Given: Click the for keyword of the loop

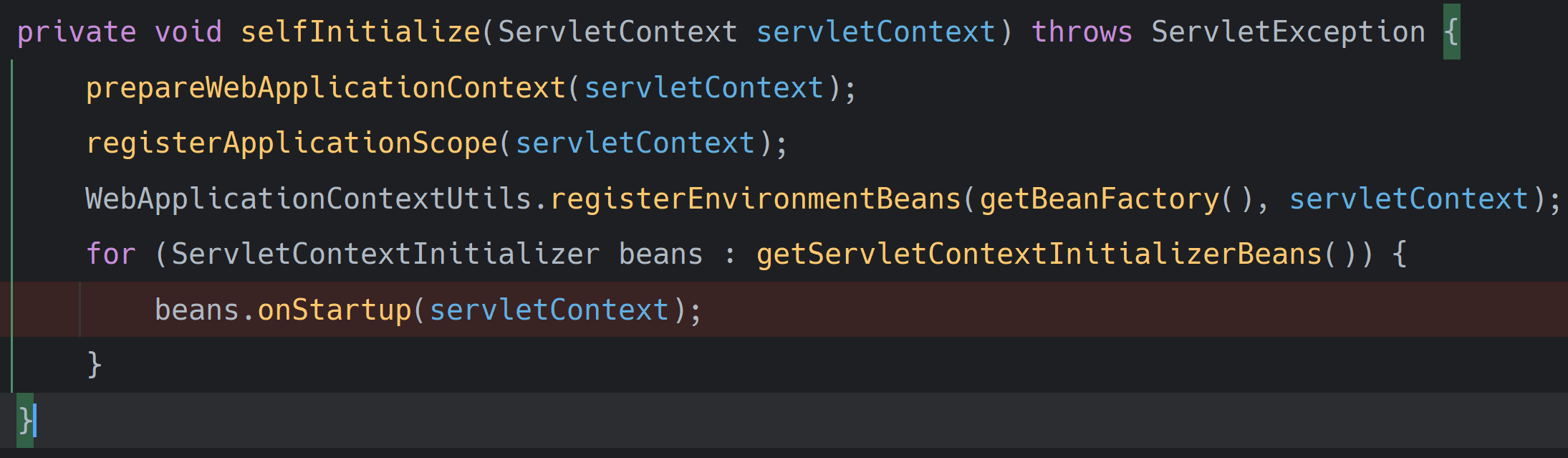Looking at the screenshot, I should pos(111,254).
